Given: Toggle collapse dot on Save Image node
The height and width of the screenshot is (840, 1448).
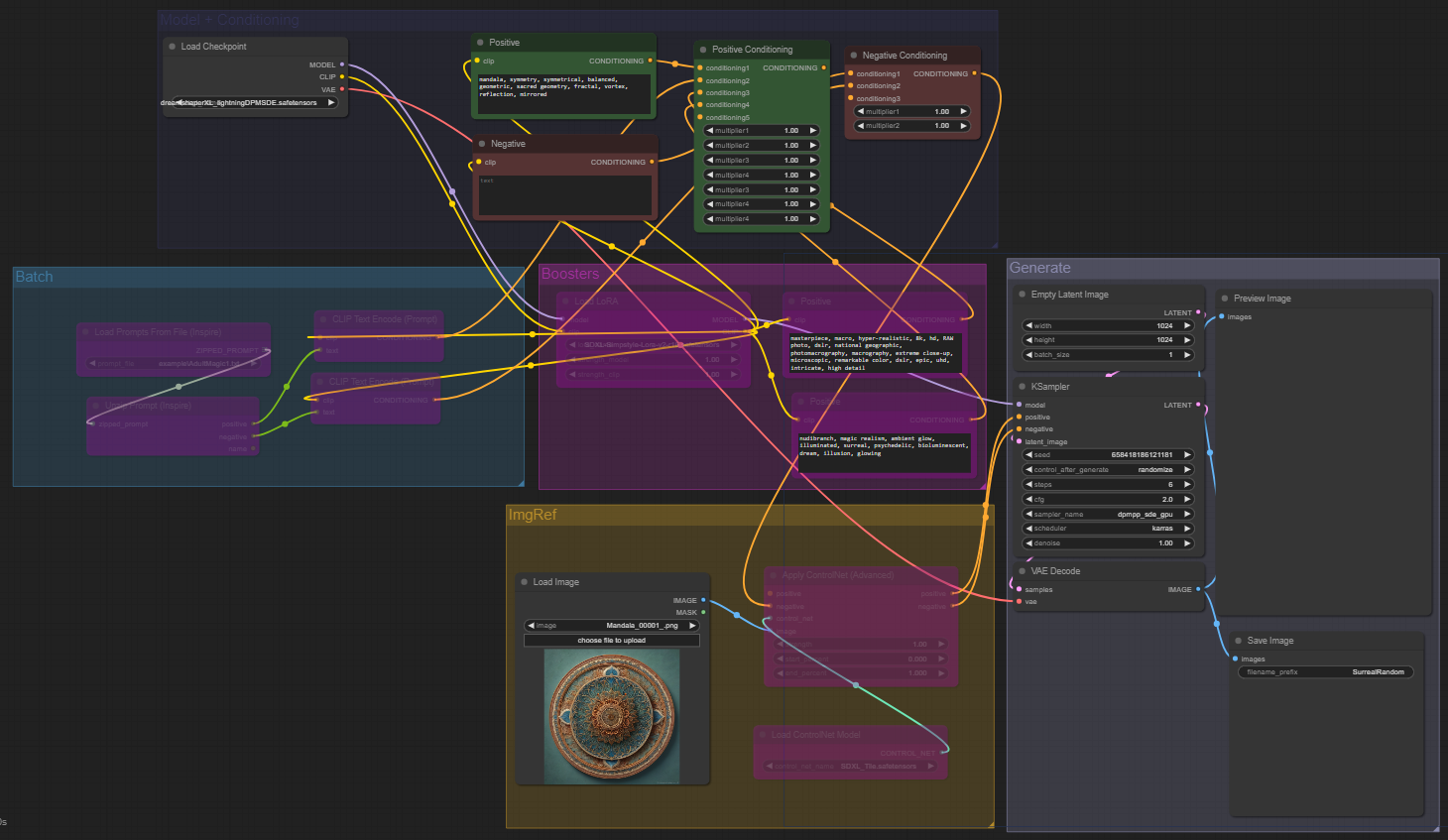Looking at the screenshot, I should [1238, 641].
